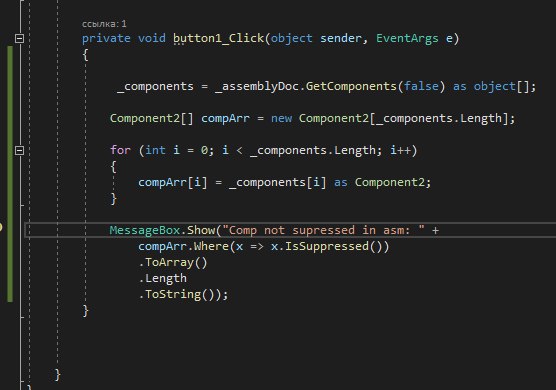Click the .Length property line

coord(162,278)
